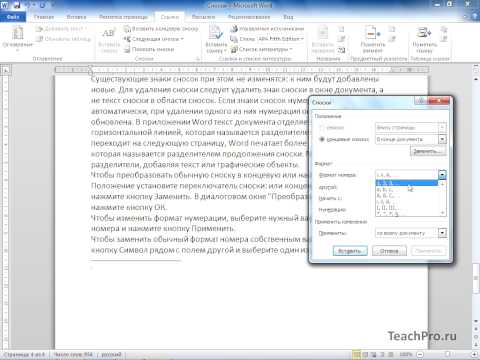
Task: Open the Следующая сноска dropdown
Action: [x=154, y=39]
